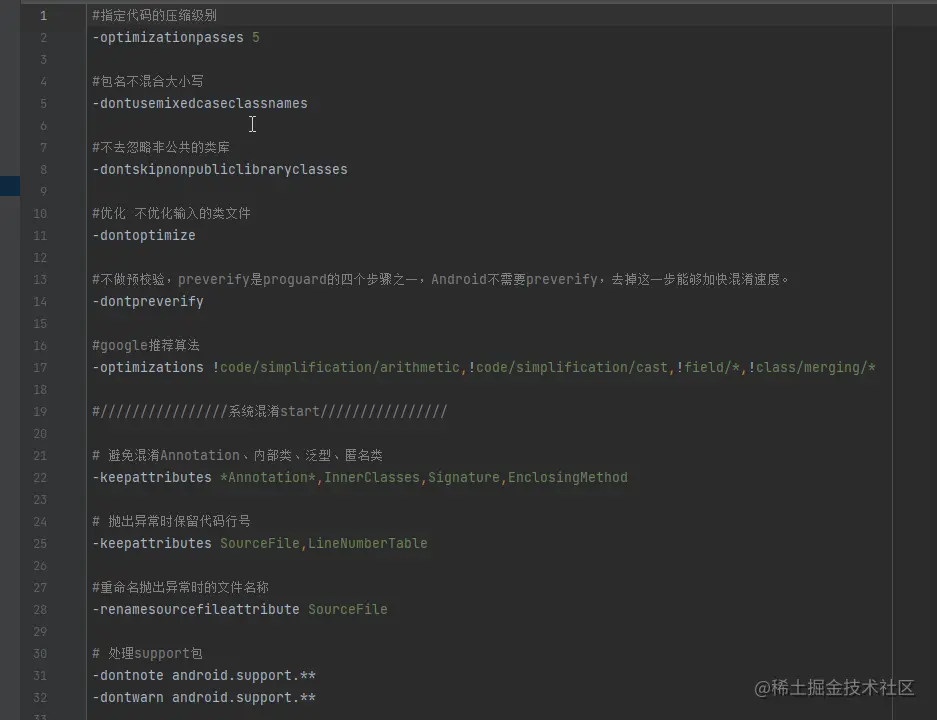The image size is (937, 720).
Task: Click the '-dontnote android.support.**' line
Action: point(204,676)
